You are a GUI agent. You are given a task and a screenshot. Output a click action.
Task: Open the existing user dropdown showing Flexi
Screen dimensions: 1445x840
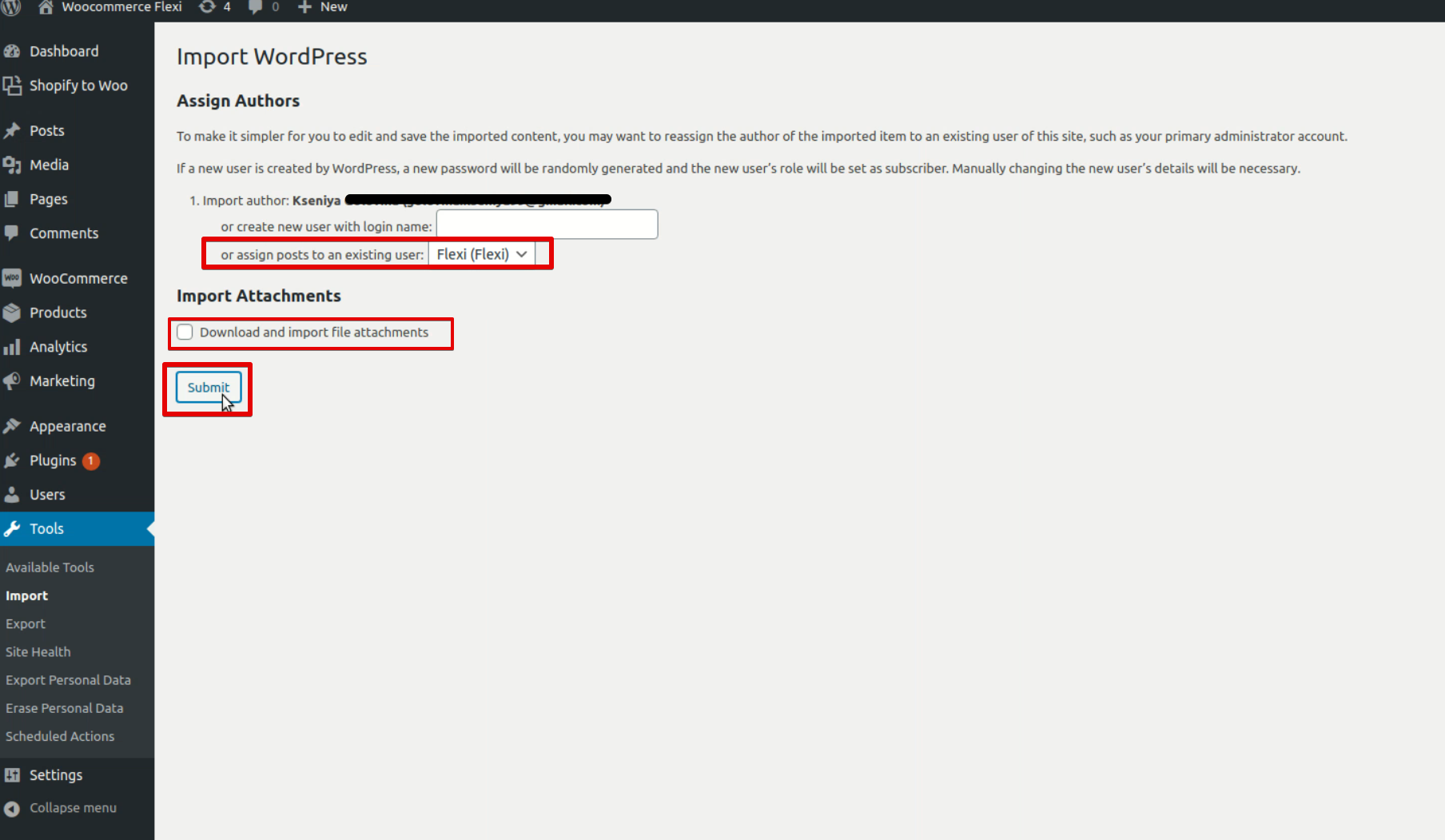(482, 254)
